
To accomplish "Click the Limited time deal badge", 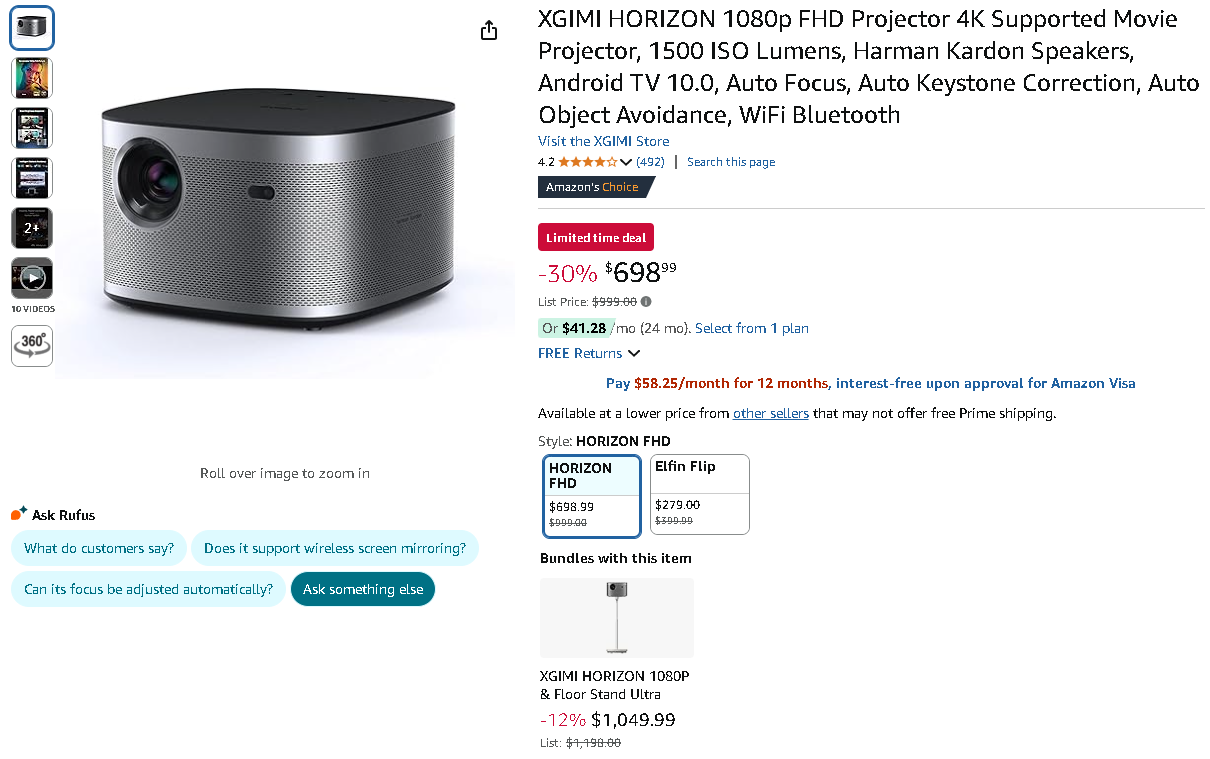I will click(x=595, y=237).
